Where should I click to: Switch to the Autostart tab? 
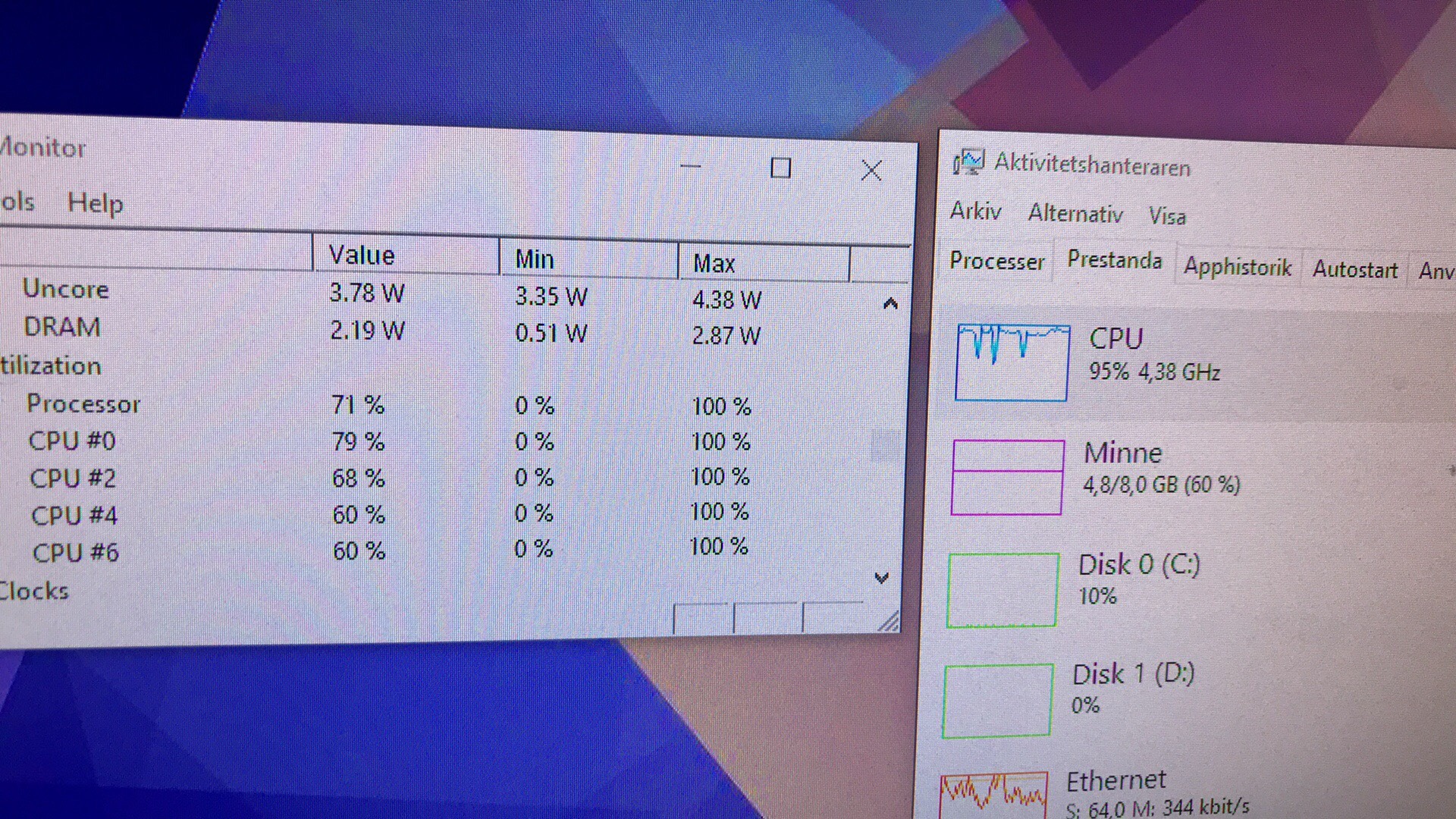[1354, 270]
